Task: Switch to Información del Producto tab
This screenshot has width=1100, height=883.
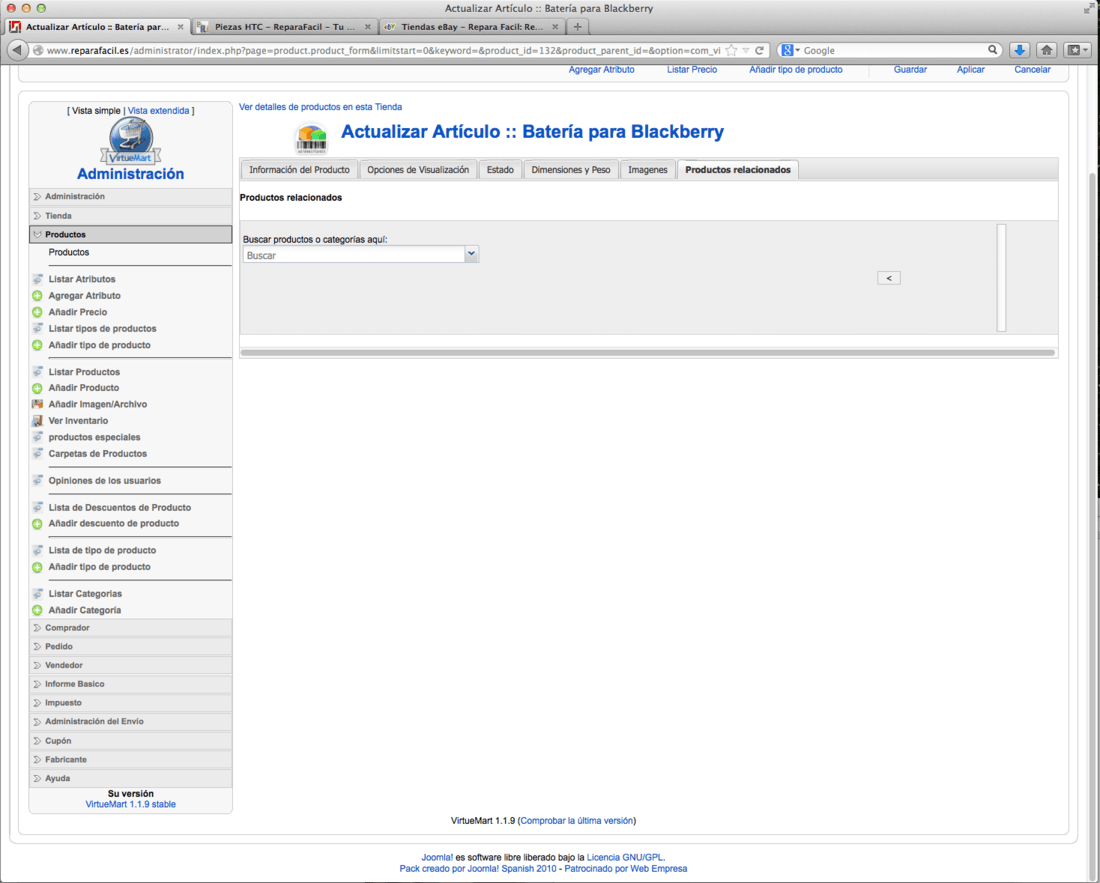Action: point(299,170)
